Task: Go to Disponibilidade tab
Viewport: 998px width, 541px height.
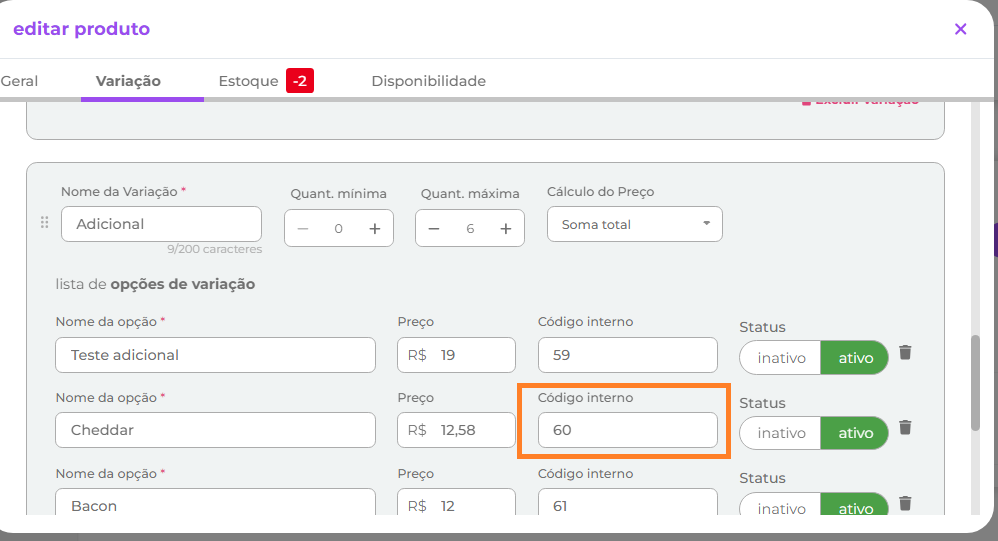Action: tap(428, 81)
